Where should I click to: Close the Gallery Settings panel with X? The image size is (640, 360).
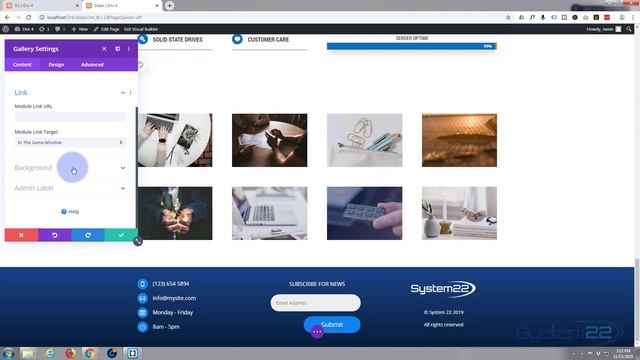click(104, 49)
